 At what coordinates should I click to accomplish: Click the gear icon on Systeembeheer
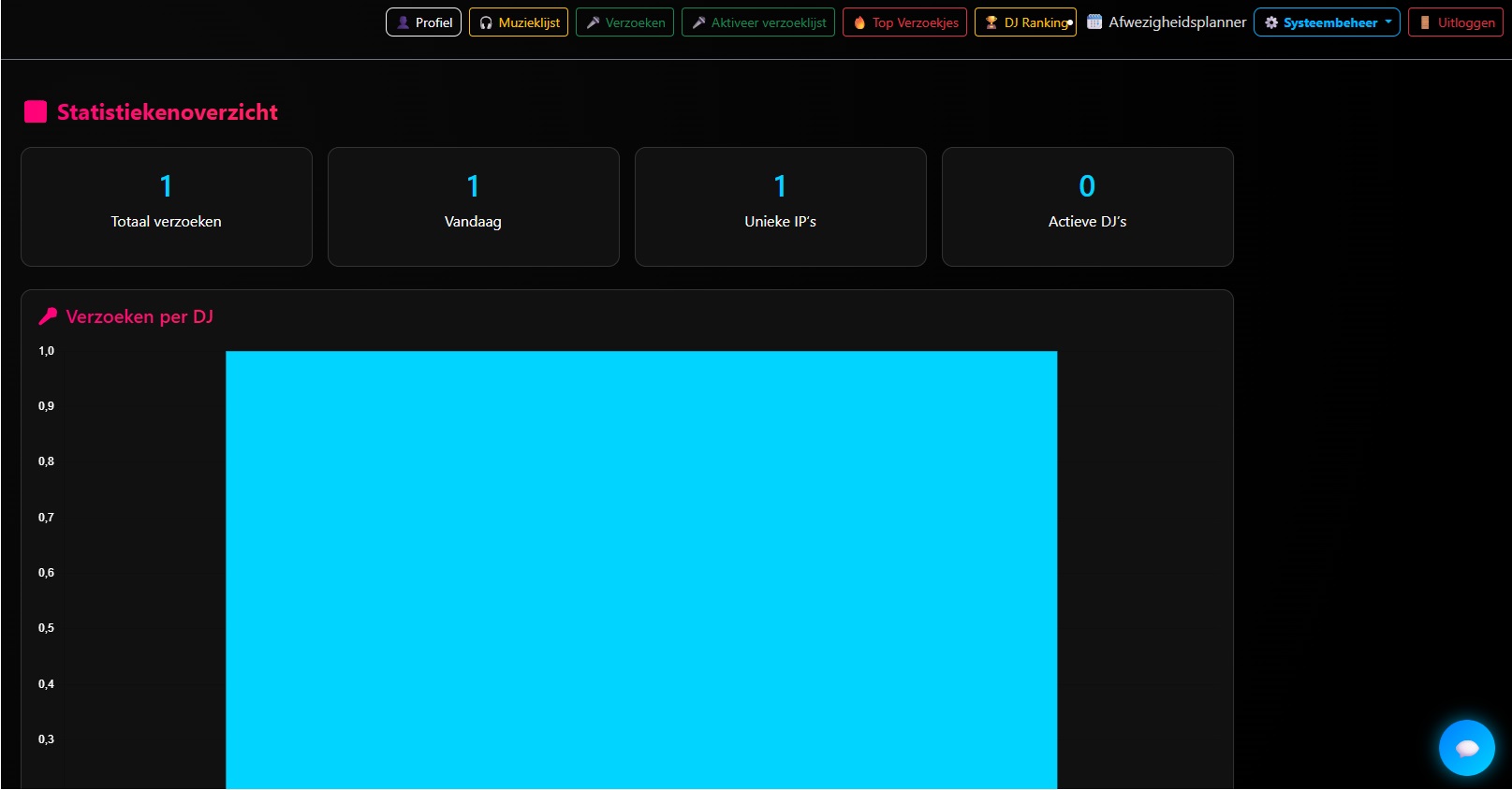point(1271,22)
